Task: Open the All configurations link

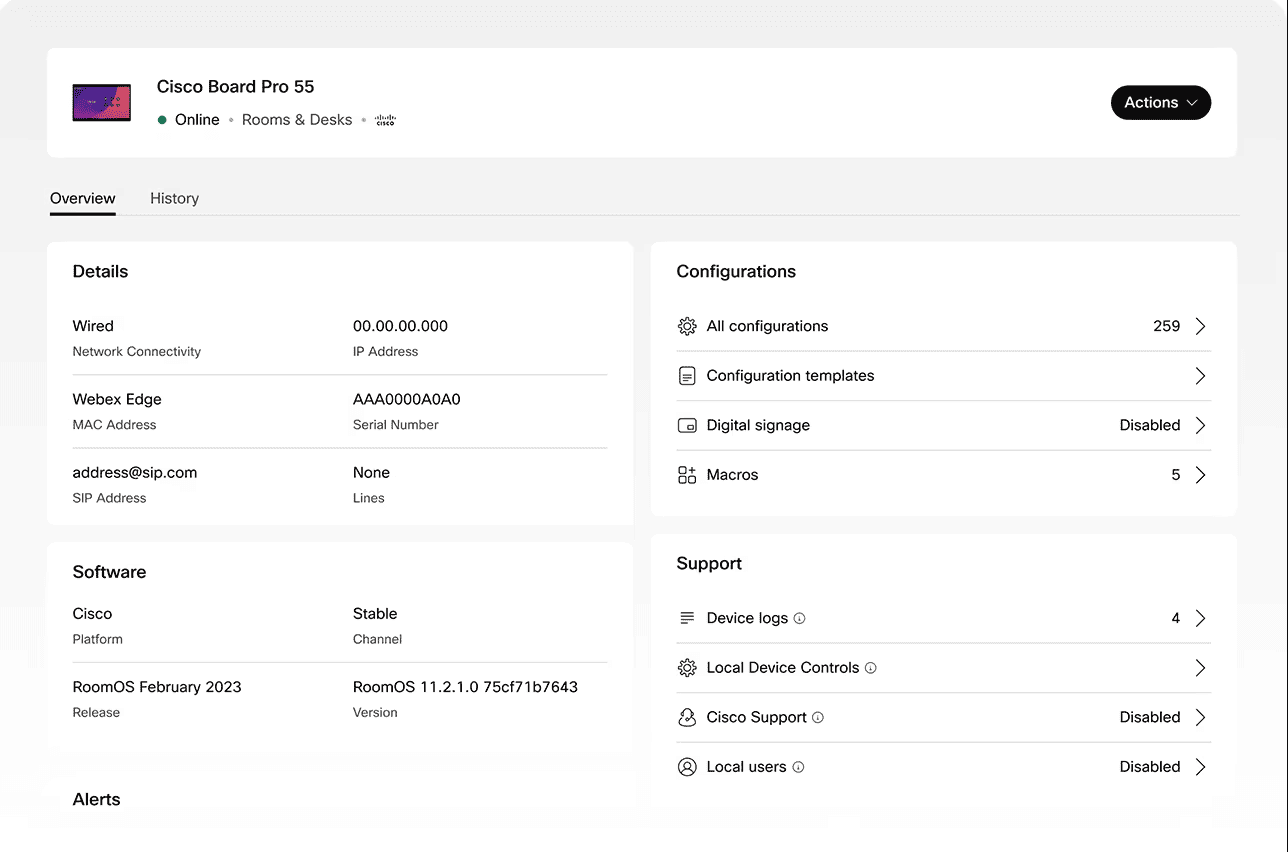Action: tap(767, 326)
